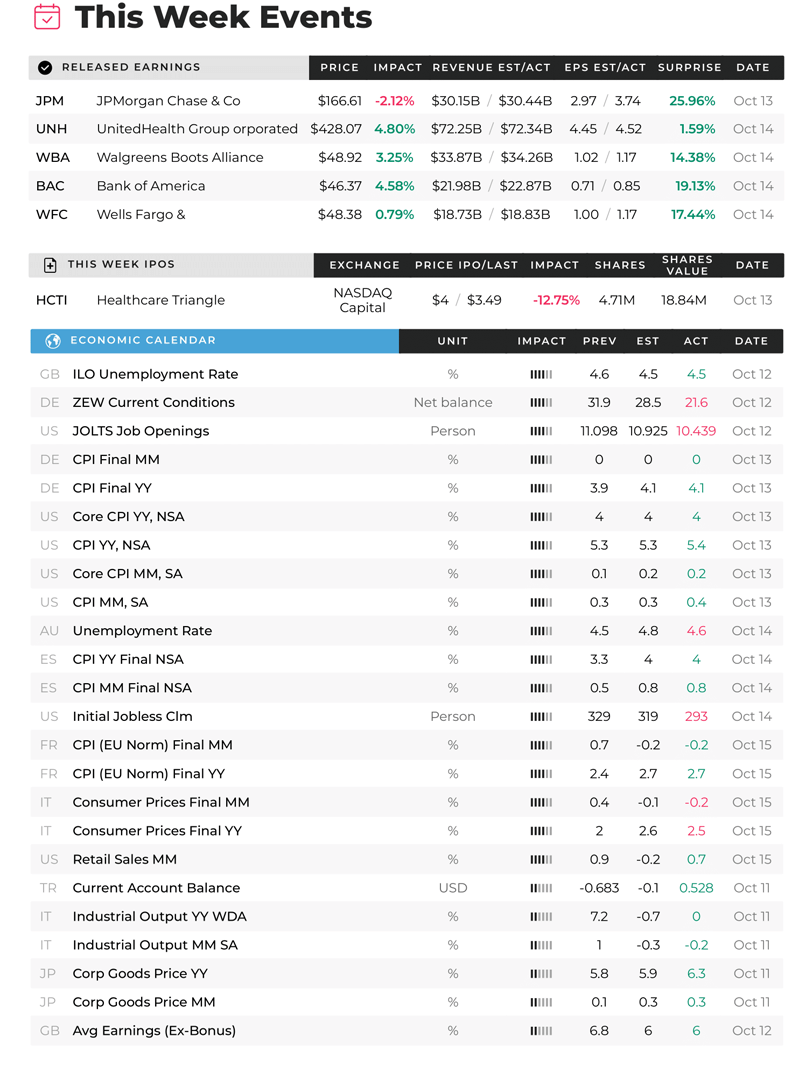Select the BAC ticker symbol
The height and width of the screenshot is (1069, 806).
(x=50, y=186)
